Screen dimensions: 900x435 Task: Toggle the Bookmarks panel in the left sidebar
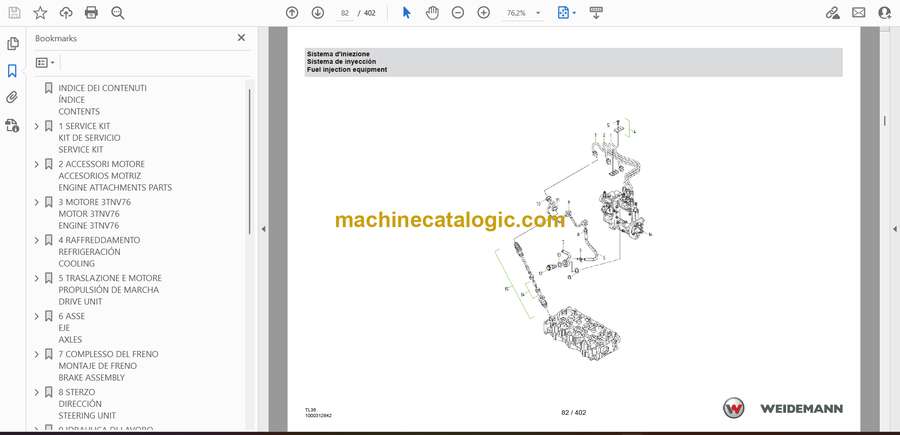pyautogui.click(x=12, y=71)
